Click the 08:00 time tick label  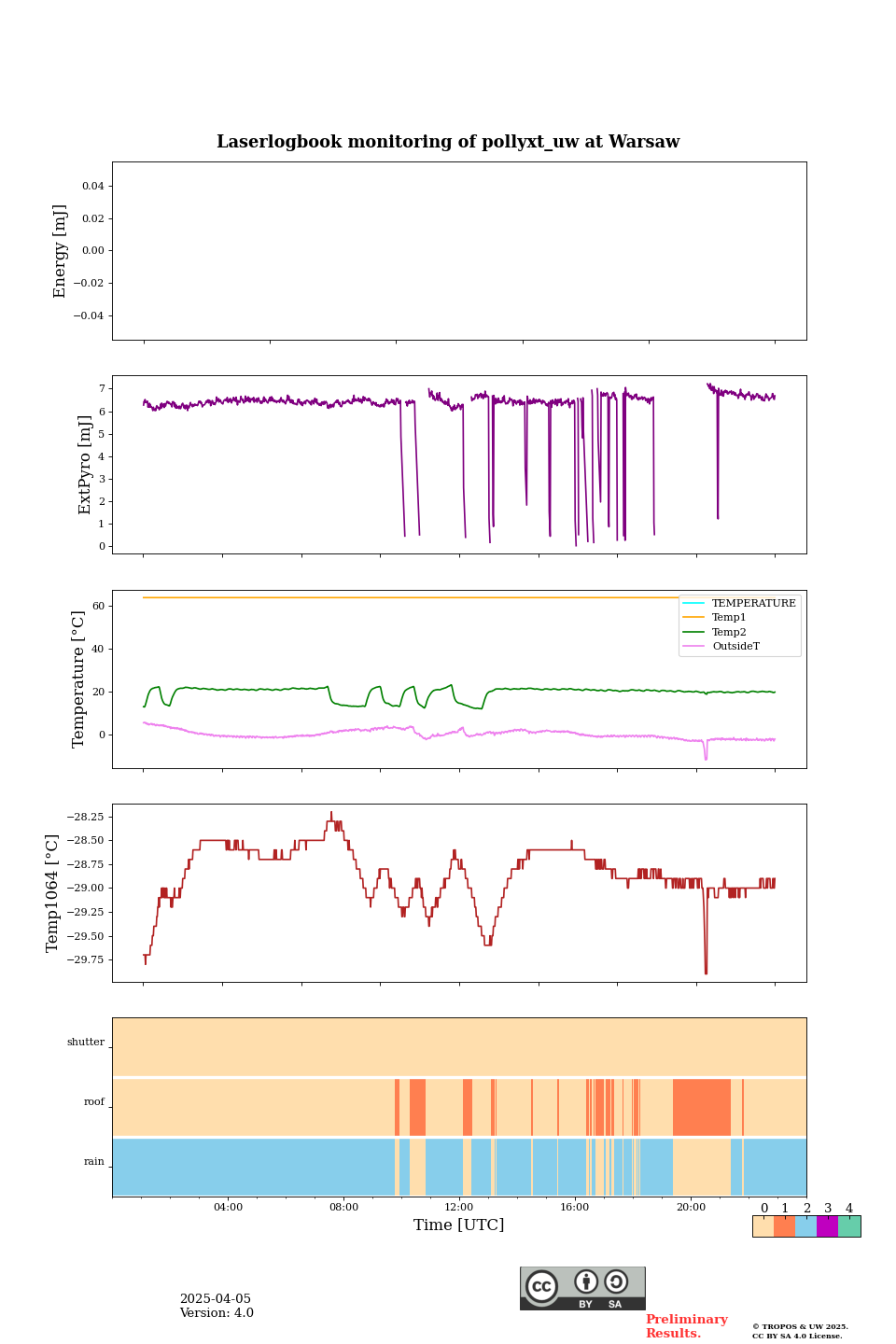[x=343, y=1208]
